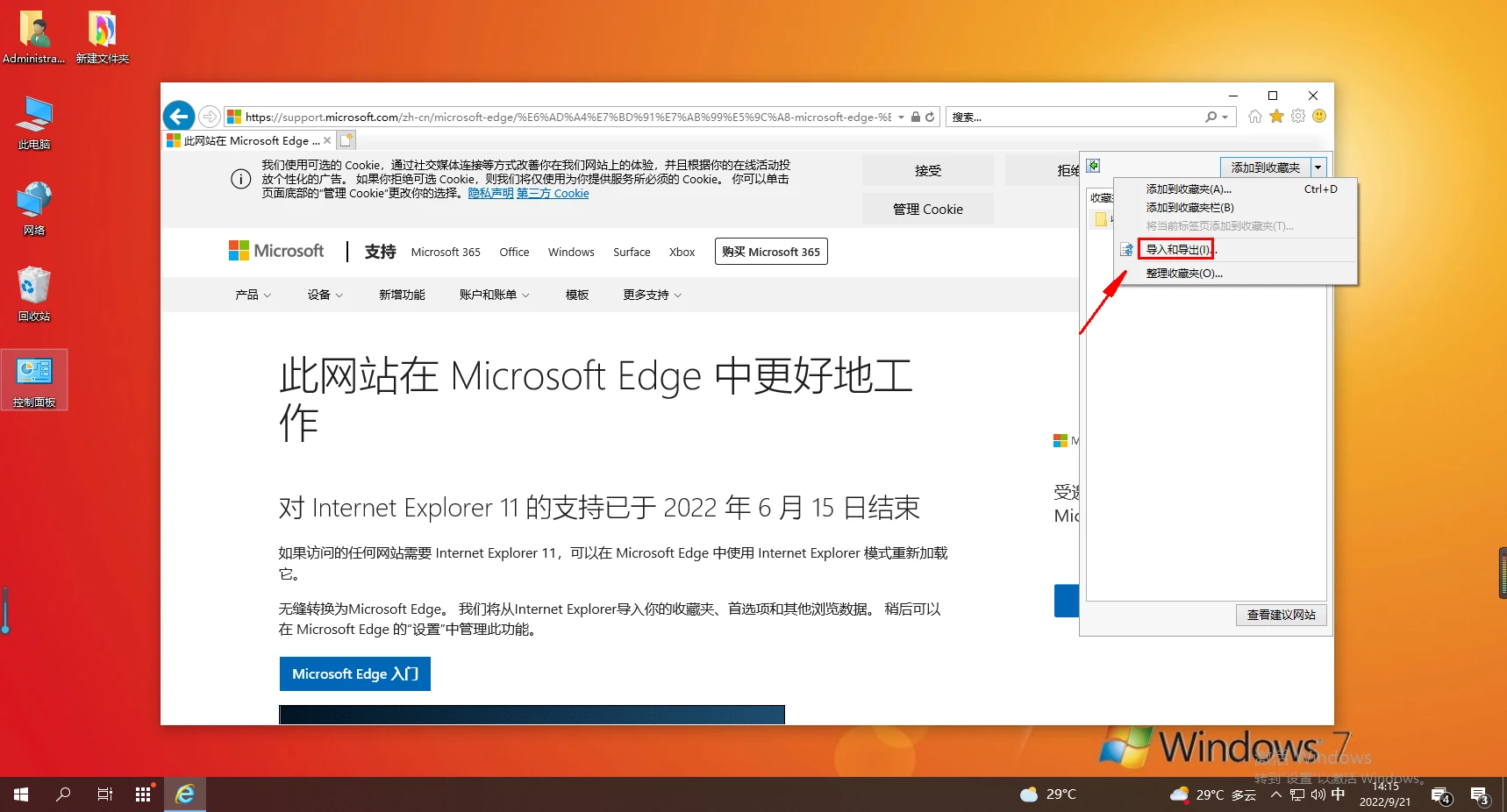Screen dimensions: 1507x812
Task: Expand the 设备 navigation menu
Action: point(325,295)
